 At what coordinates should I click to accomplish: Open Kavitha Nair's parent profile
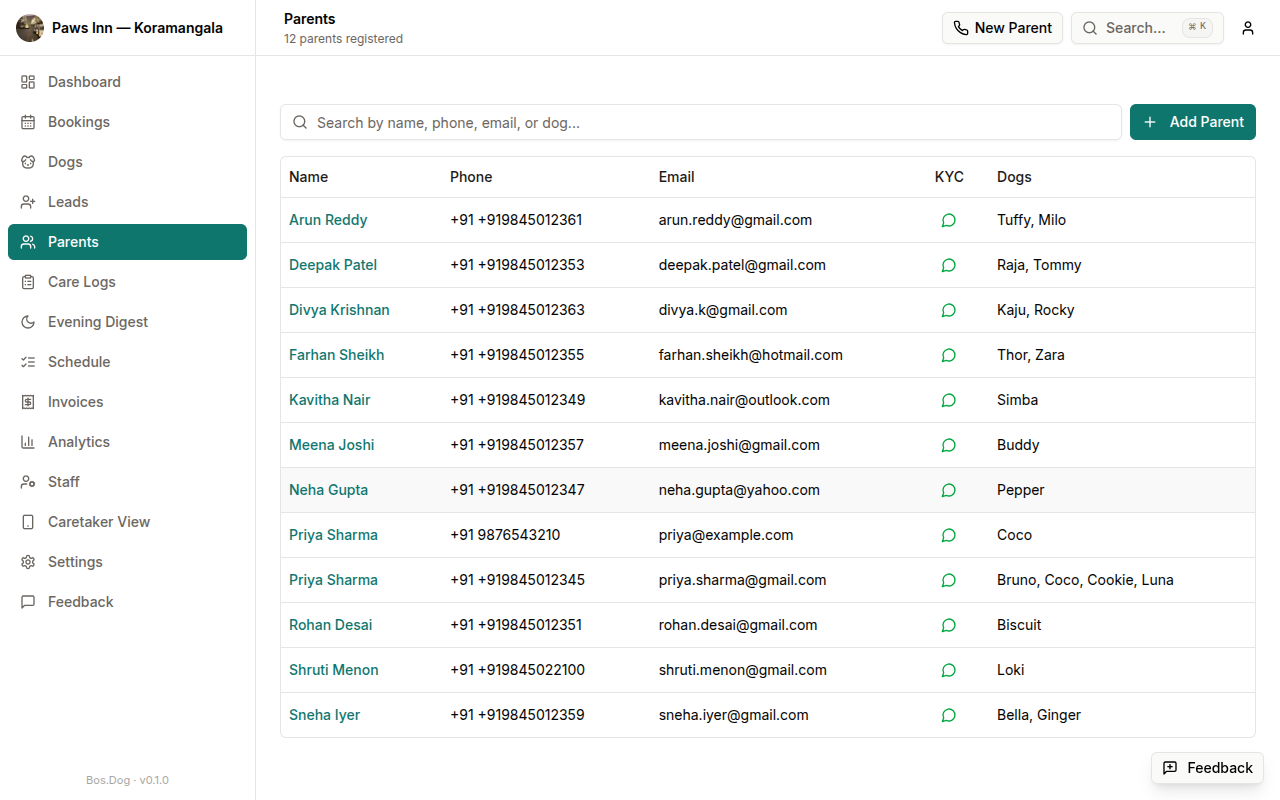tap(329, 399)
